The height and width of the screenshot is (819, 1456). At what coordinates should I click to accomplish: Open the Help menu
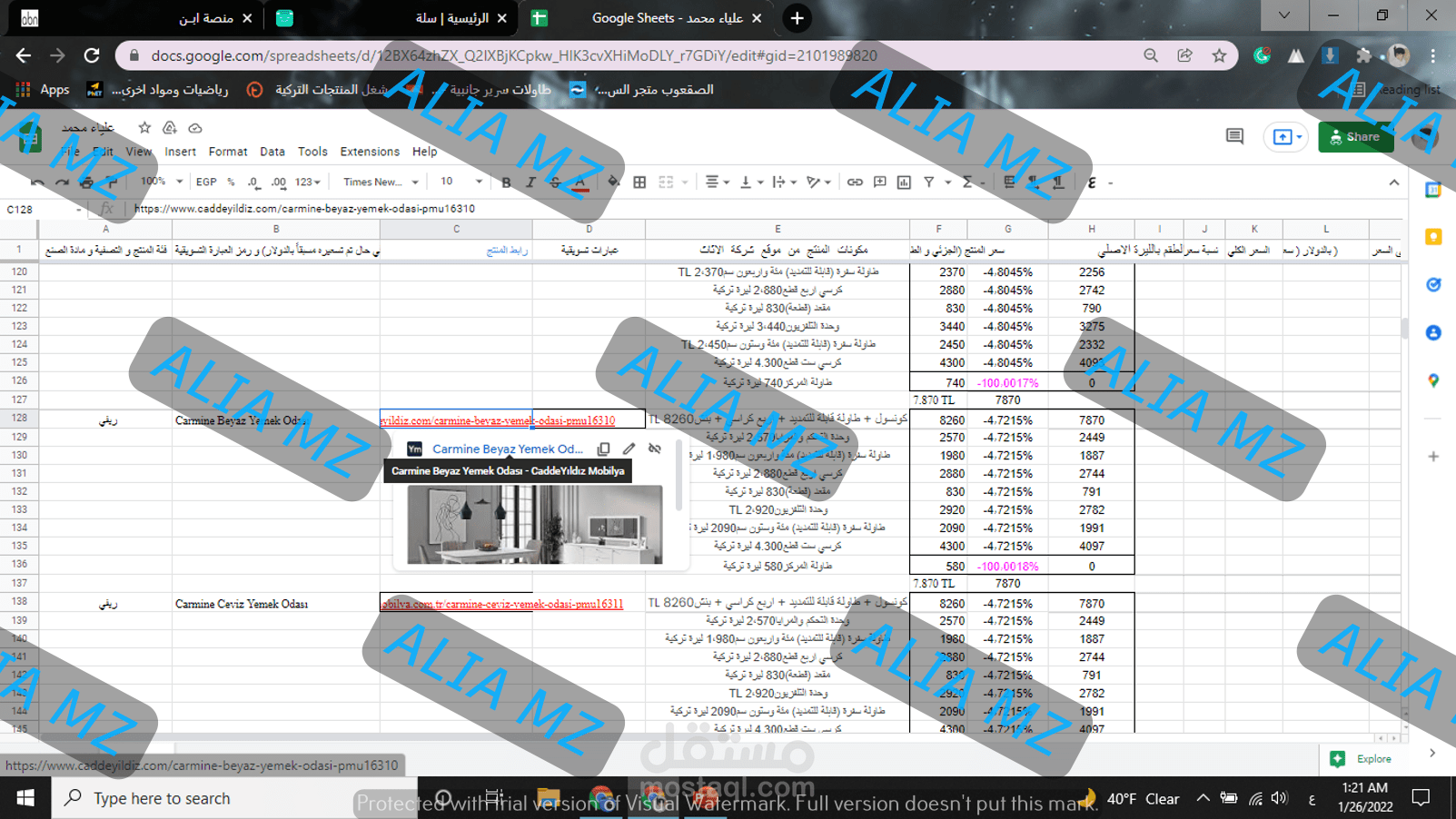pyautogui.click(x=424, y=152)
